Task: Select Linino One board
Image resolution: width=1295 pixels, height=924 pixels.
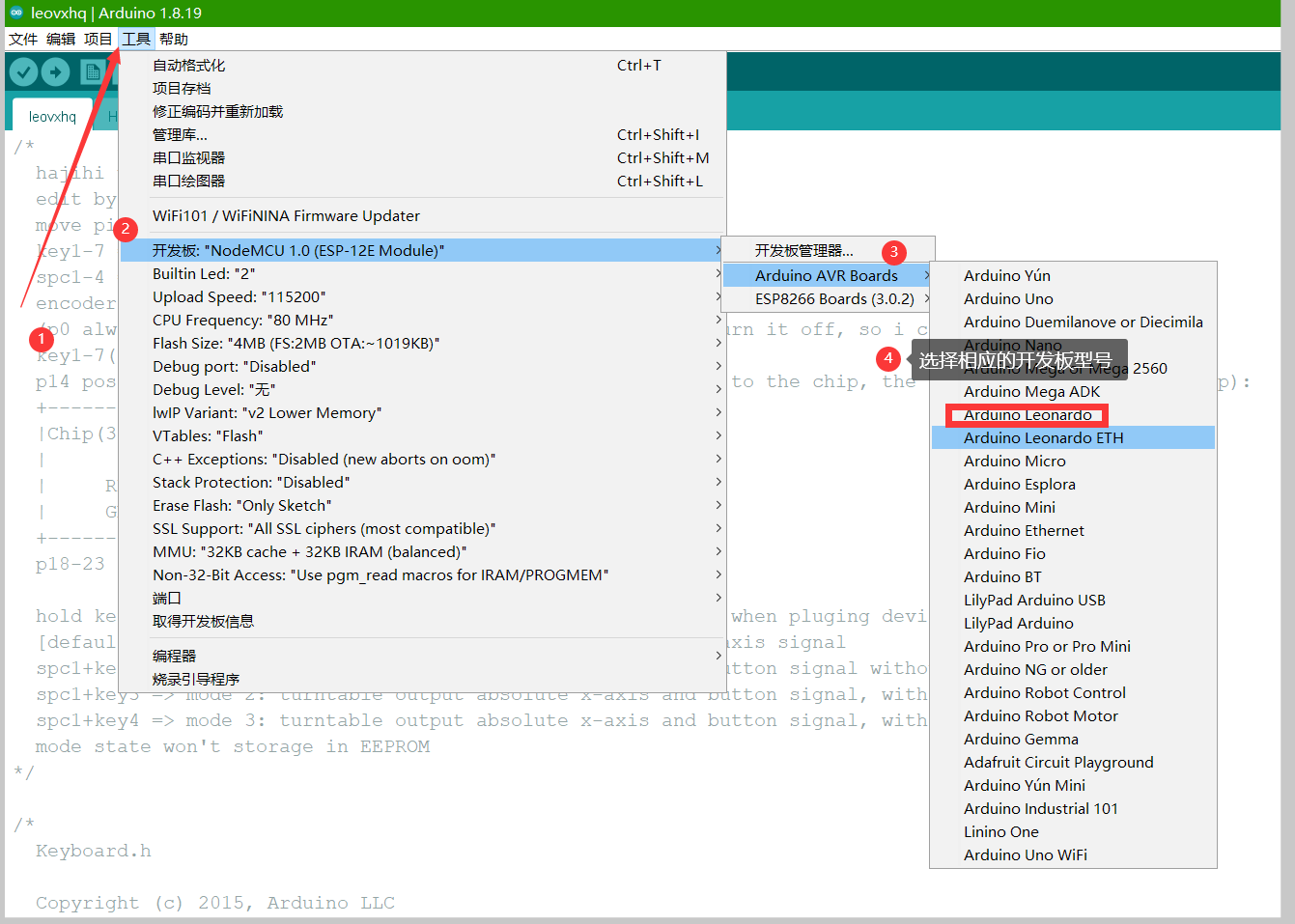Action: (1073, 832)
